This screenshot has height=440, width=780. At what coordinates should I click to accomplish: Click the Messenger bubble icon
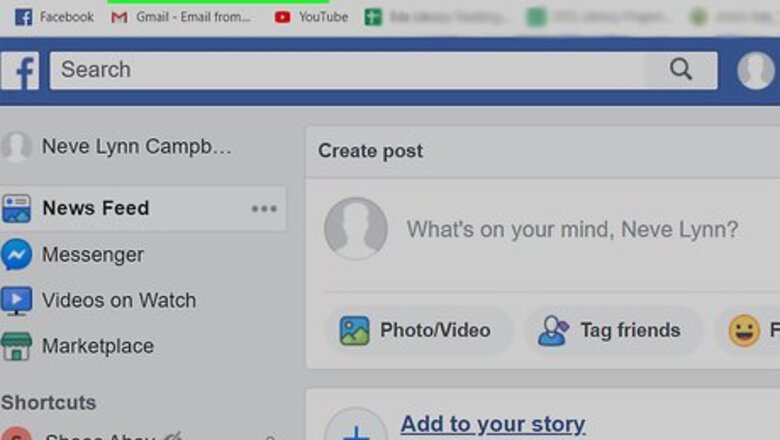[x=16, y=255]
